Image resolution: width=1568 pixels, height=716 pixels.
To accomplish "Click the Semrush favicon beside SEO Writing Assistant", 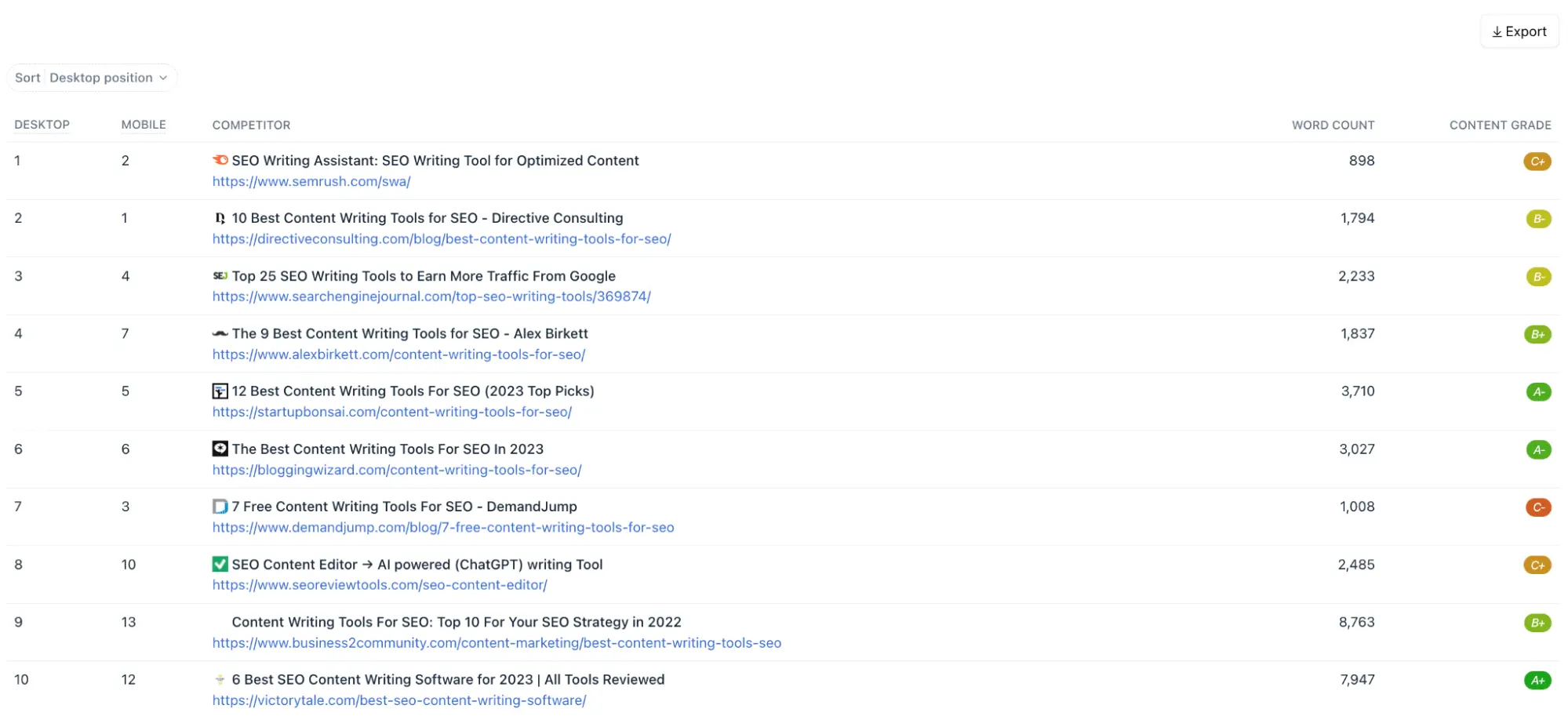I will 220,161.
